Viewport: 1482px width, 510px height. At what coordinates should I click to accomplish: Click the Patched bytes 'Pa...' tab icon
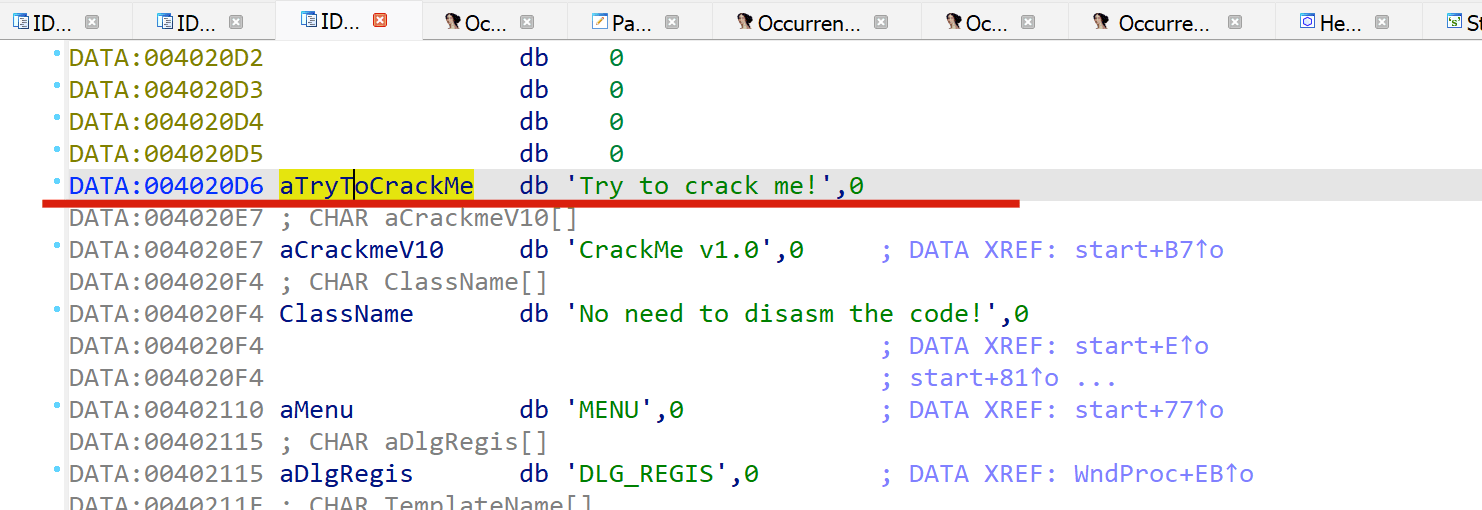(x=600, y=22)
